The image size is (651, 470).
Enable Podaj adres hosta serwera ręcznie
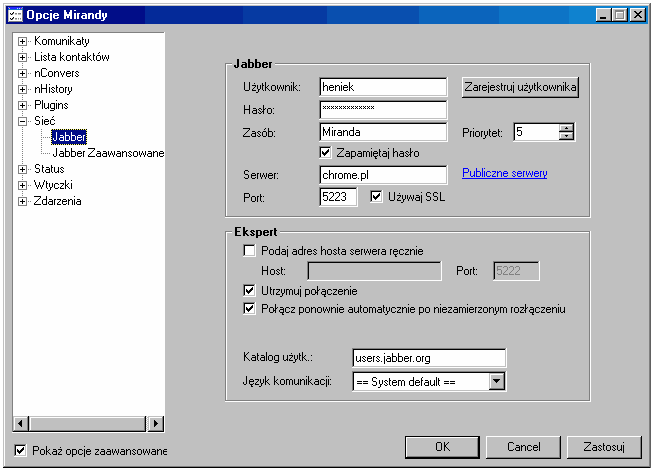pos(250,252)
